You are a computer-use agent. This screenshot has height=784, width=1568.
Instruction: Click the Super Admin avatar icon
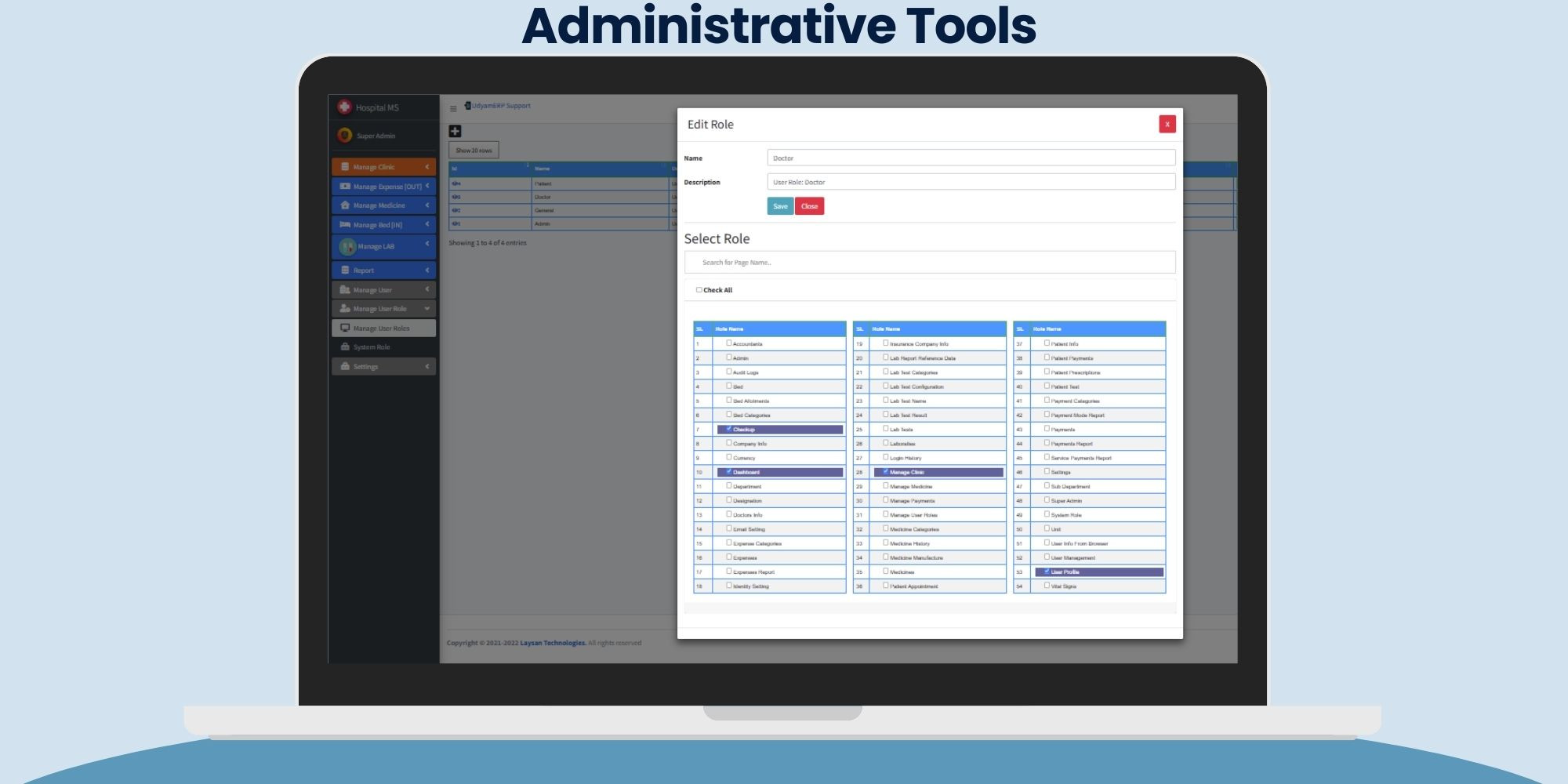(x=344, y=136)
